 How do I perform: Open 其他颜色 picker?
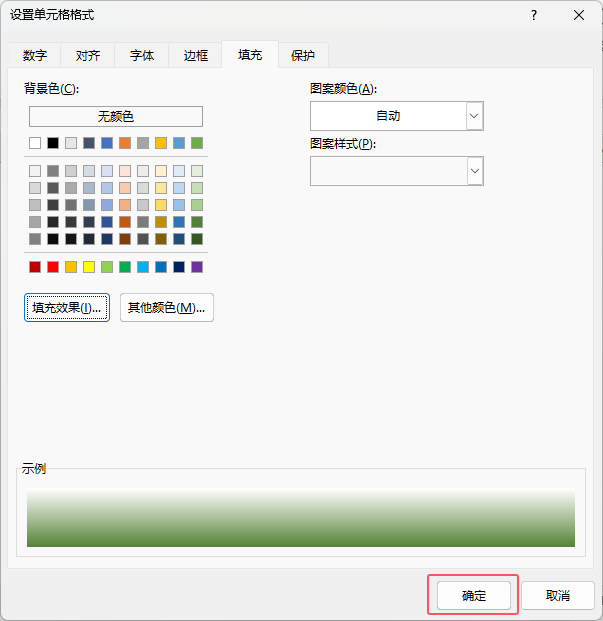tap(167, 307)
